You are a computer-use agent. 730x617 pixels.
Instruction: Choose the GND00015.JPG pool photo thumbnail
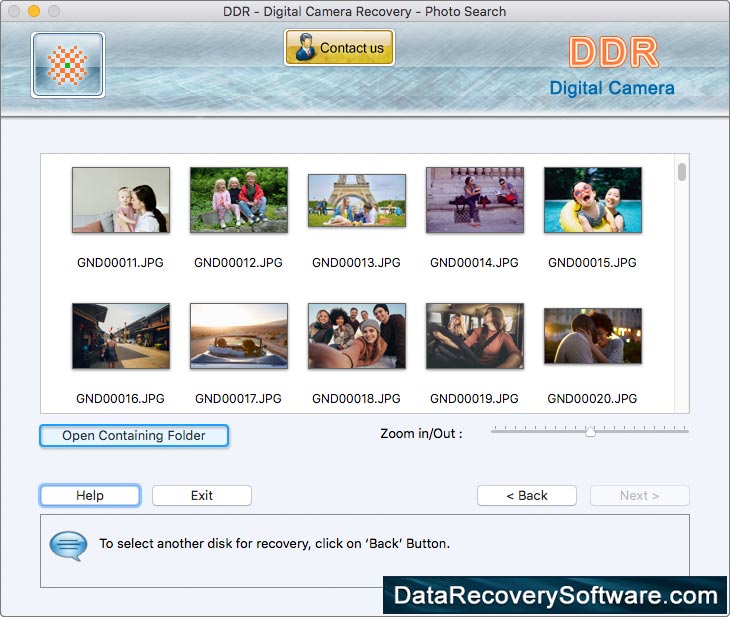pos(593,200)
